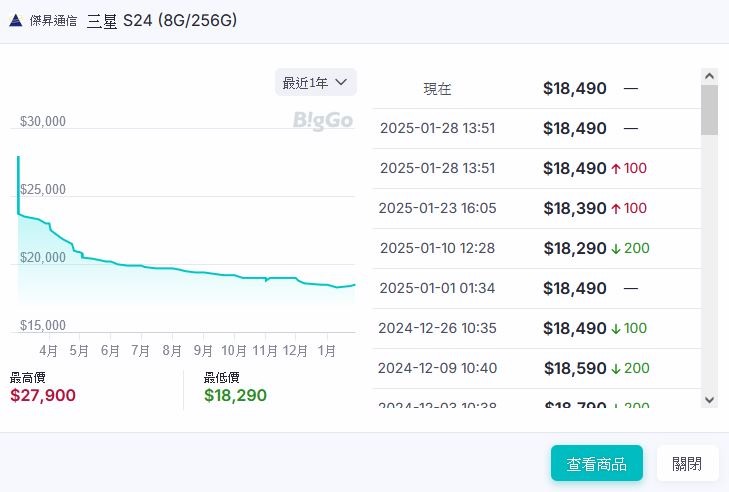
Task: Click the $30,000 chart axis label
Action: (x=43, y=121)
